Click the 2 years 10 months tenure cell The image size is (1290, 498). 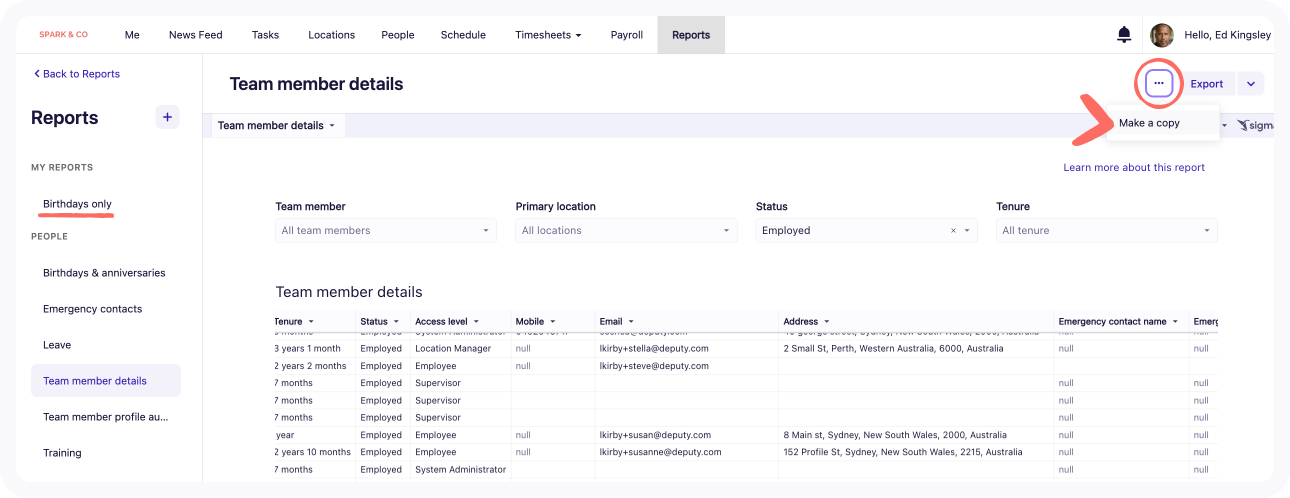pyautogui.click(x=314, y=452)
